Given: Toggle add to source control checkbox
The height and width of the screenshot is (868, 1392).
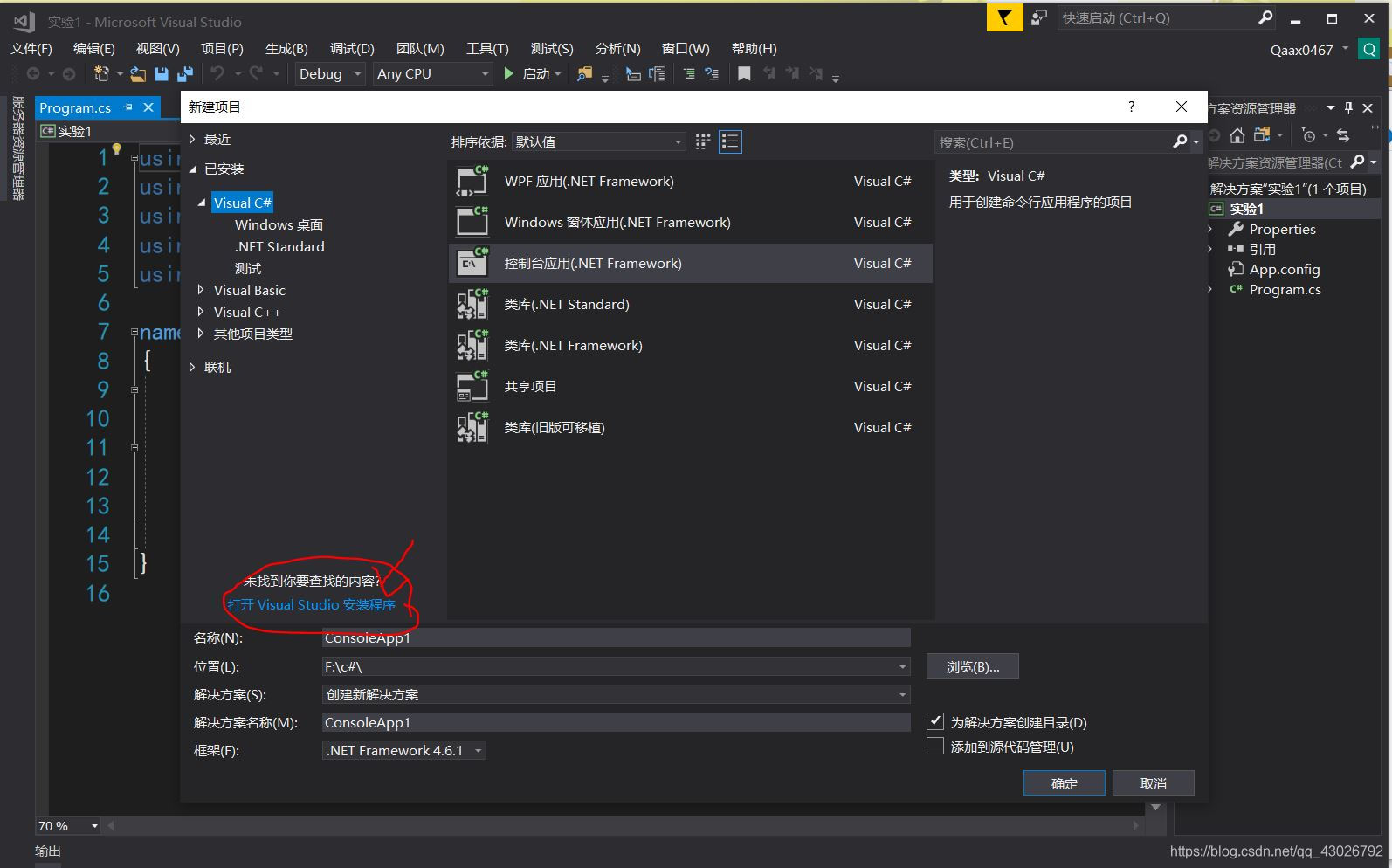Looking at the screenshot, I should tap(935, 746).
